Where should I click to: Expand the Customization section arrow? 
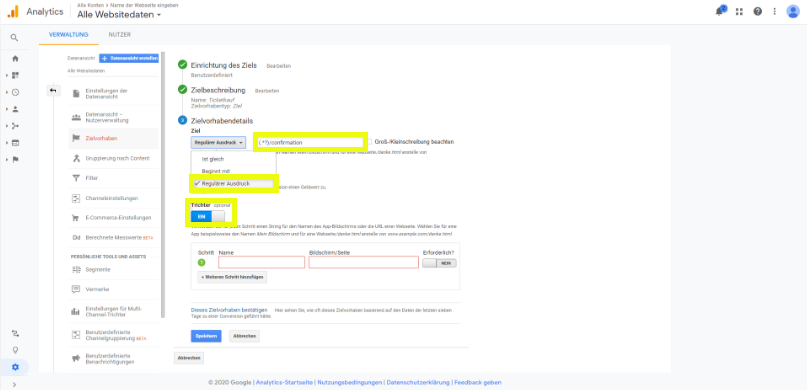point(7,76)
